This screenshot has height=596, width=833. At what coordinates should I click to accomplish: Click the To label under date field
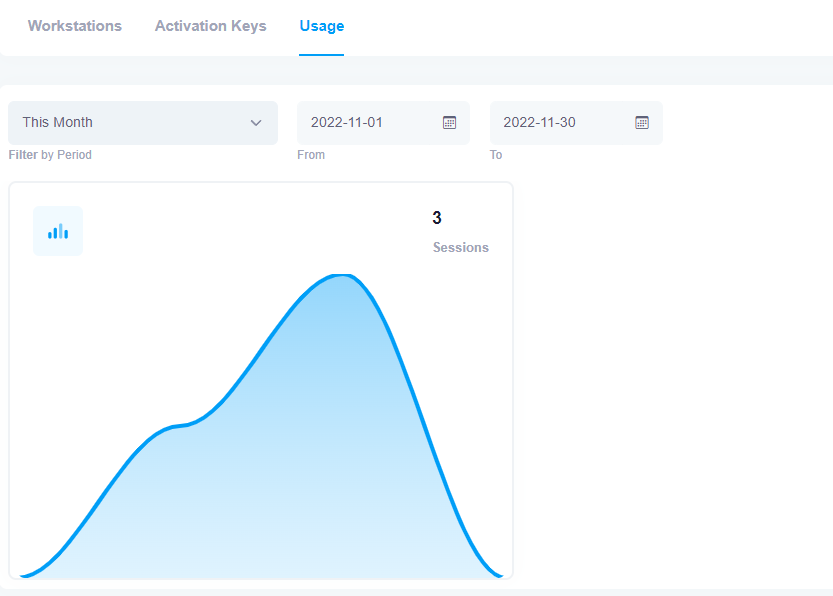coord(496,155)
